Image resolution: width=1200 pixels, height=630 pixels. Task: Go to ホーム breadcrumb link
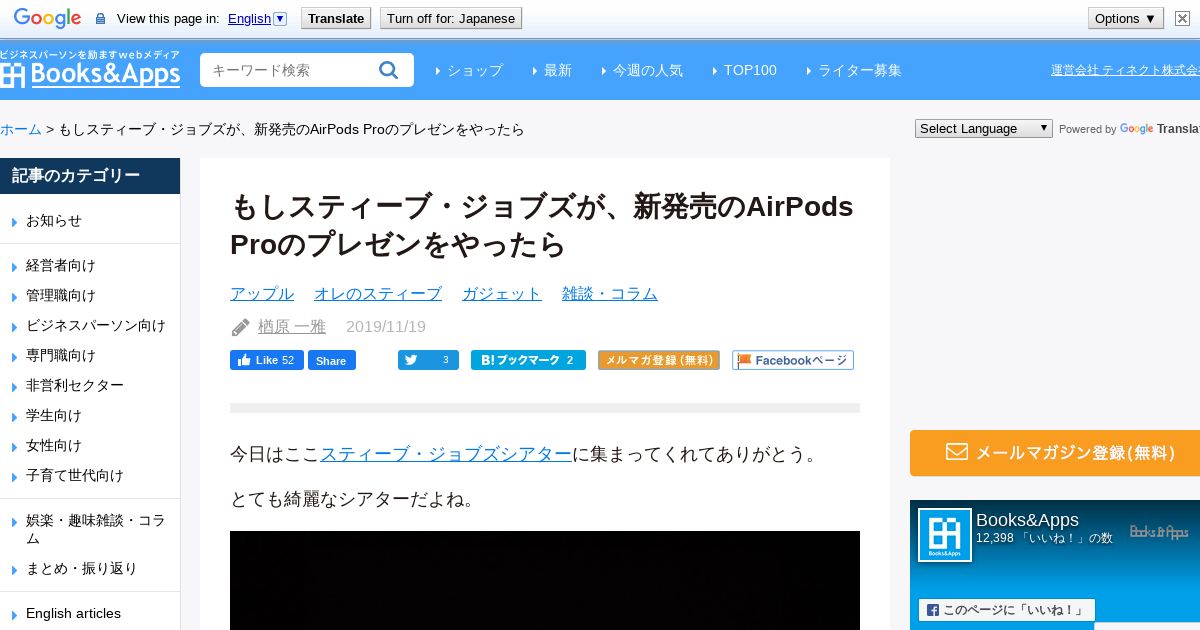coord(21,129)
